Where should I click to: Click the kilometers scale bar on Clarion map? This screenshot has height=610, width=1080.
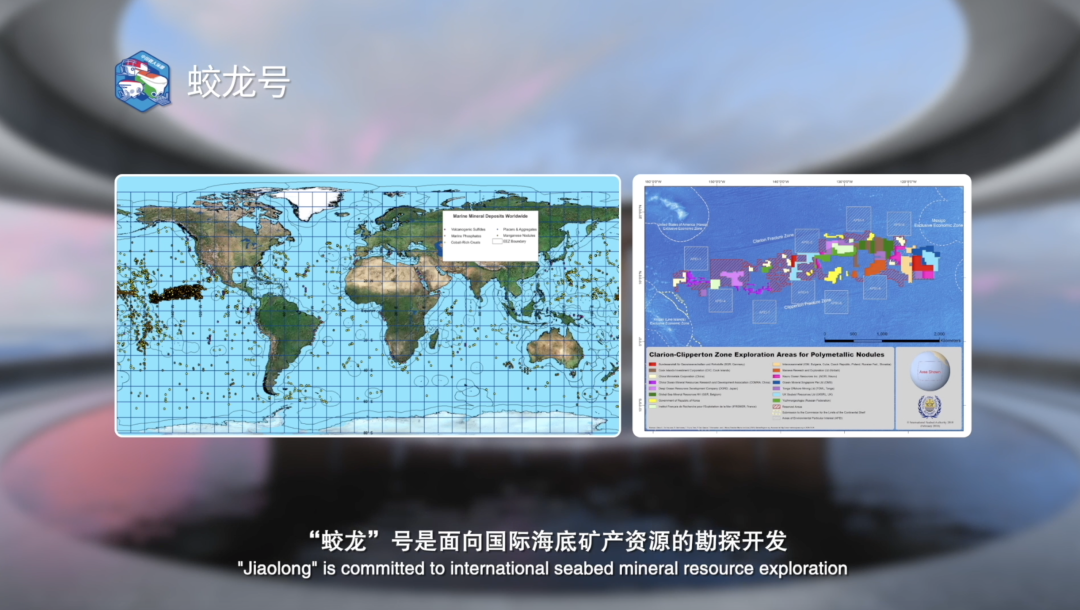point(884,340)
